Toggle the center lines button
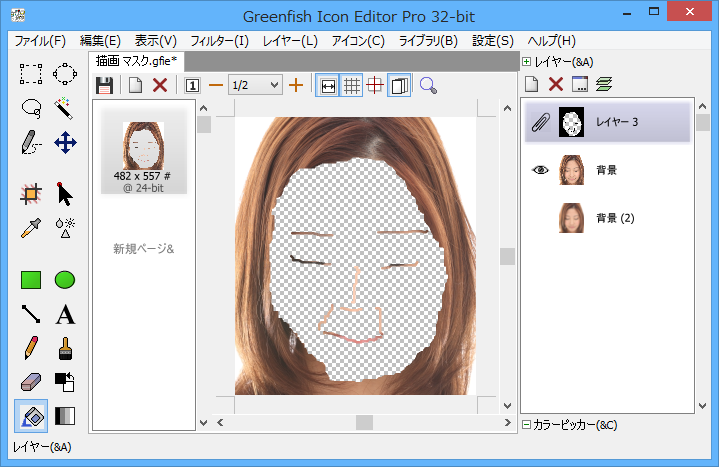Viewport: 719px width, 467px height. (x=375, y=86)
